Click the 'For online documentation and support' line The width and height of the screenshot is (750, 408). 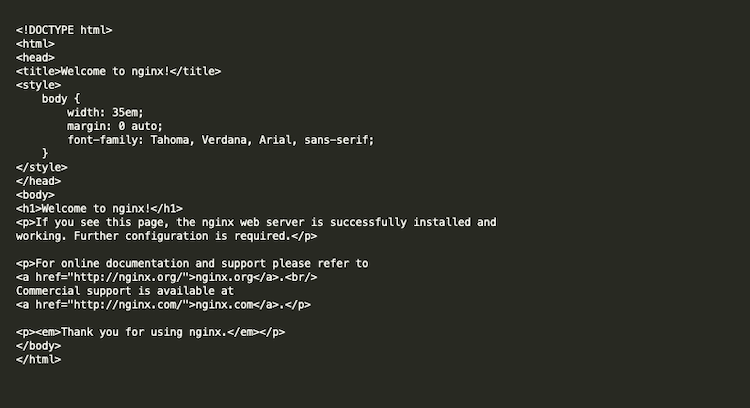point(192,264)
